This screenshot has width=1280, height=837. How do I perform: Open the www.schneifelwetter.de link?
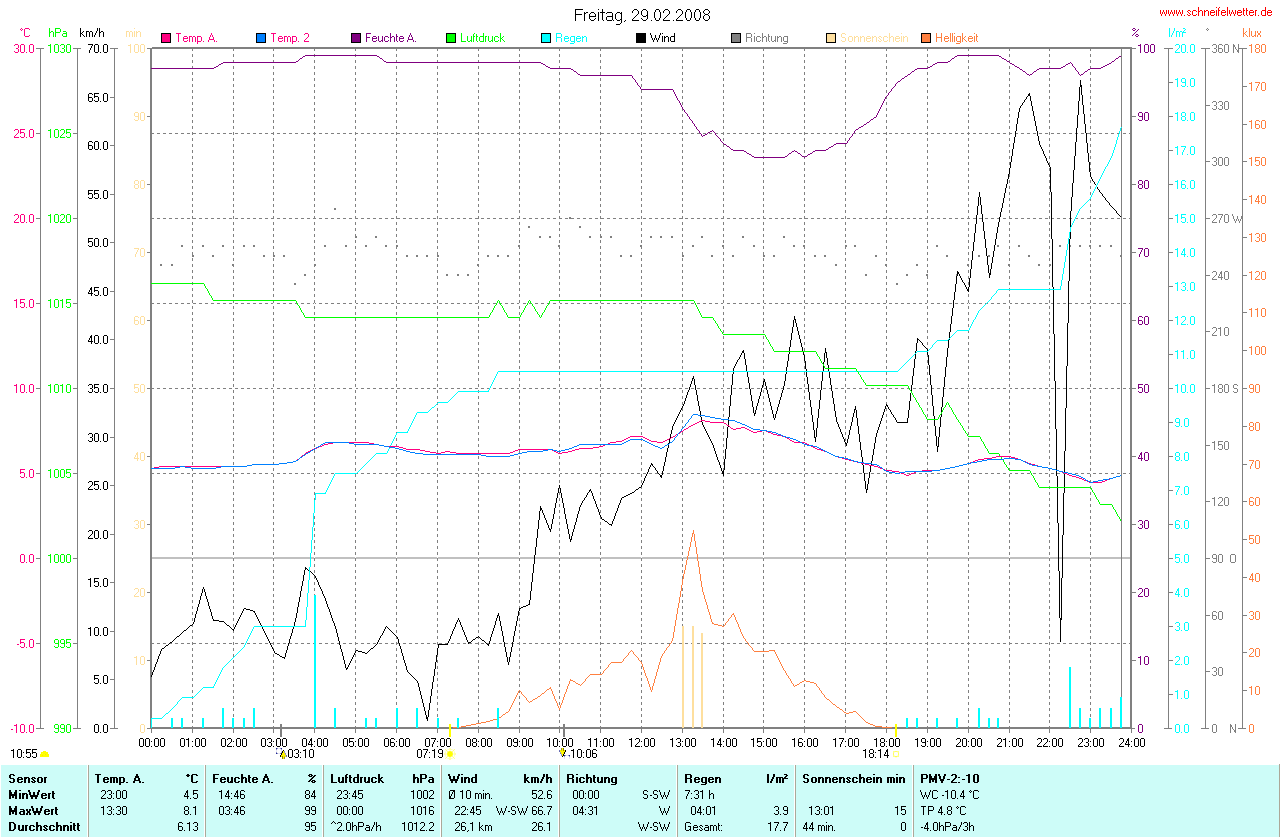tap(1216, 13)
